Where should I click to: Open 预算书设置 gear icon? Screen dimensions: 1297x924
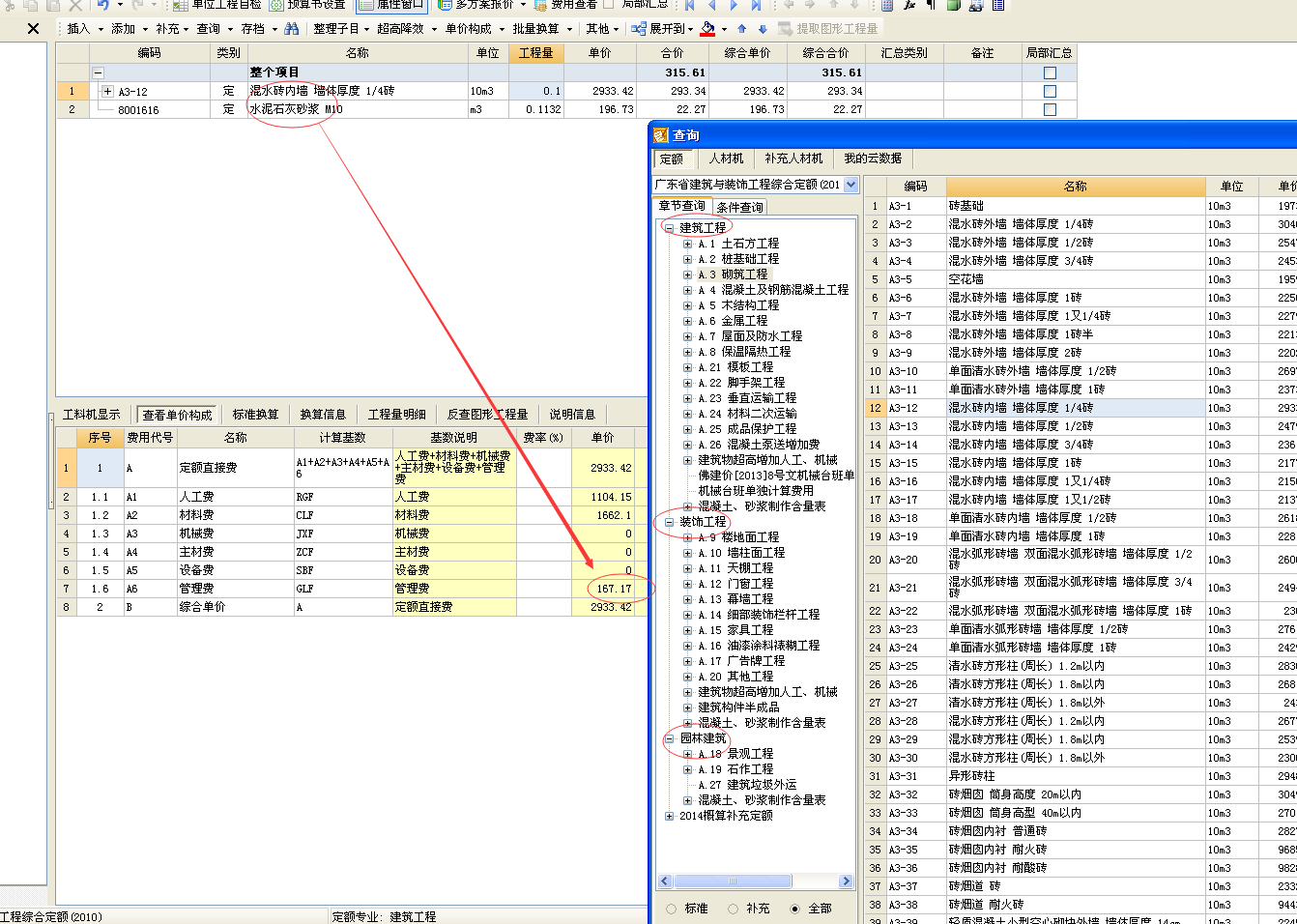click(275, 5)
